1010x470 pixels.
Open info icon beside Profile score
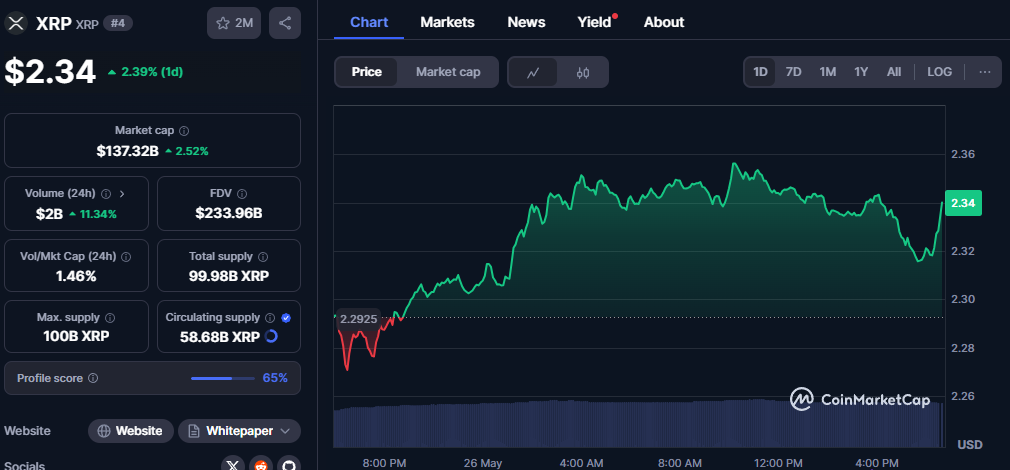click(x=93, y=378)
